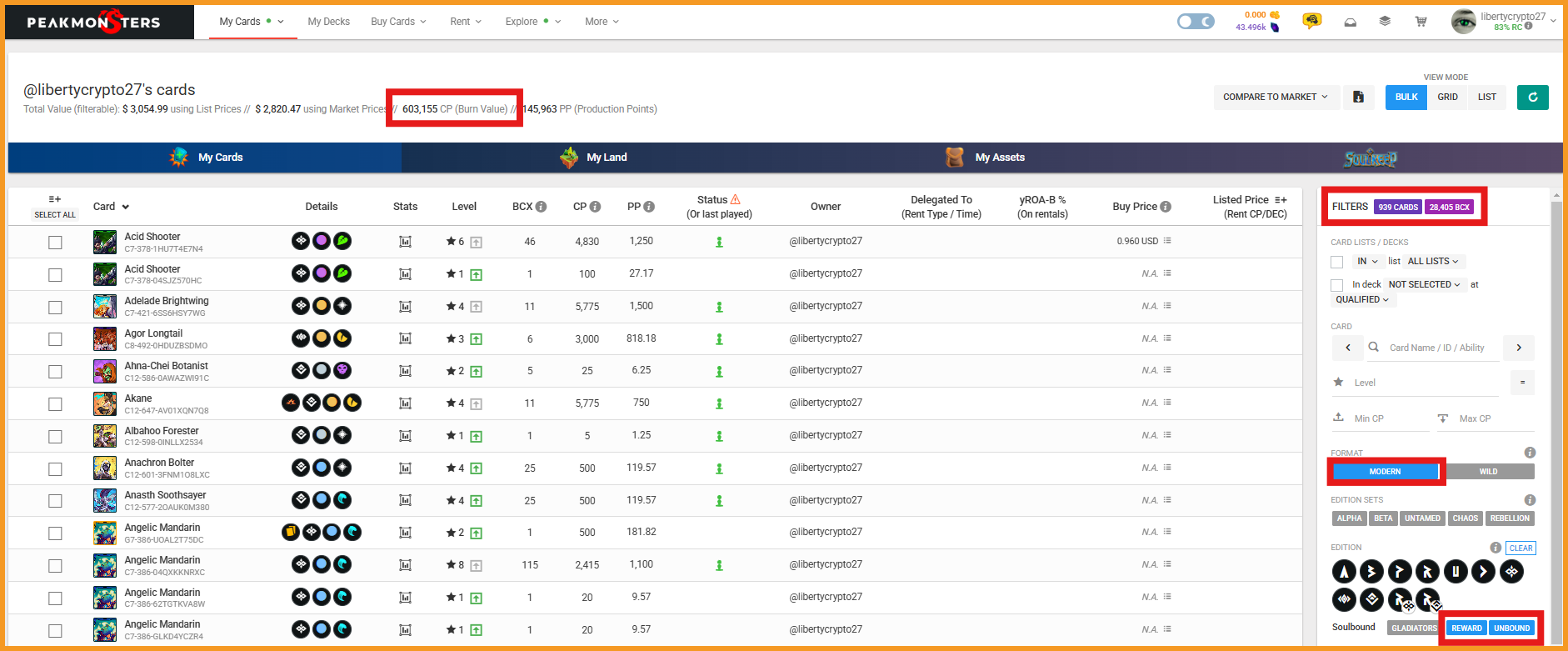Click the level-up arrow icon for Anachron Bolter
Image resolution: width=1568 pixels, height=651 pixels.
[477, 468]
